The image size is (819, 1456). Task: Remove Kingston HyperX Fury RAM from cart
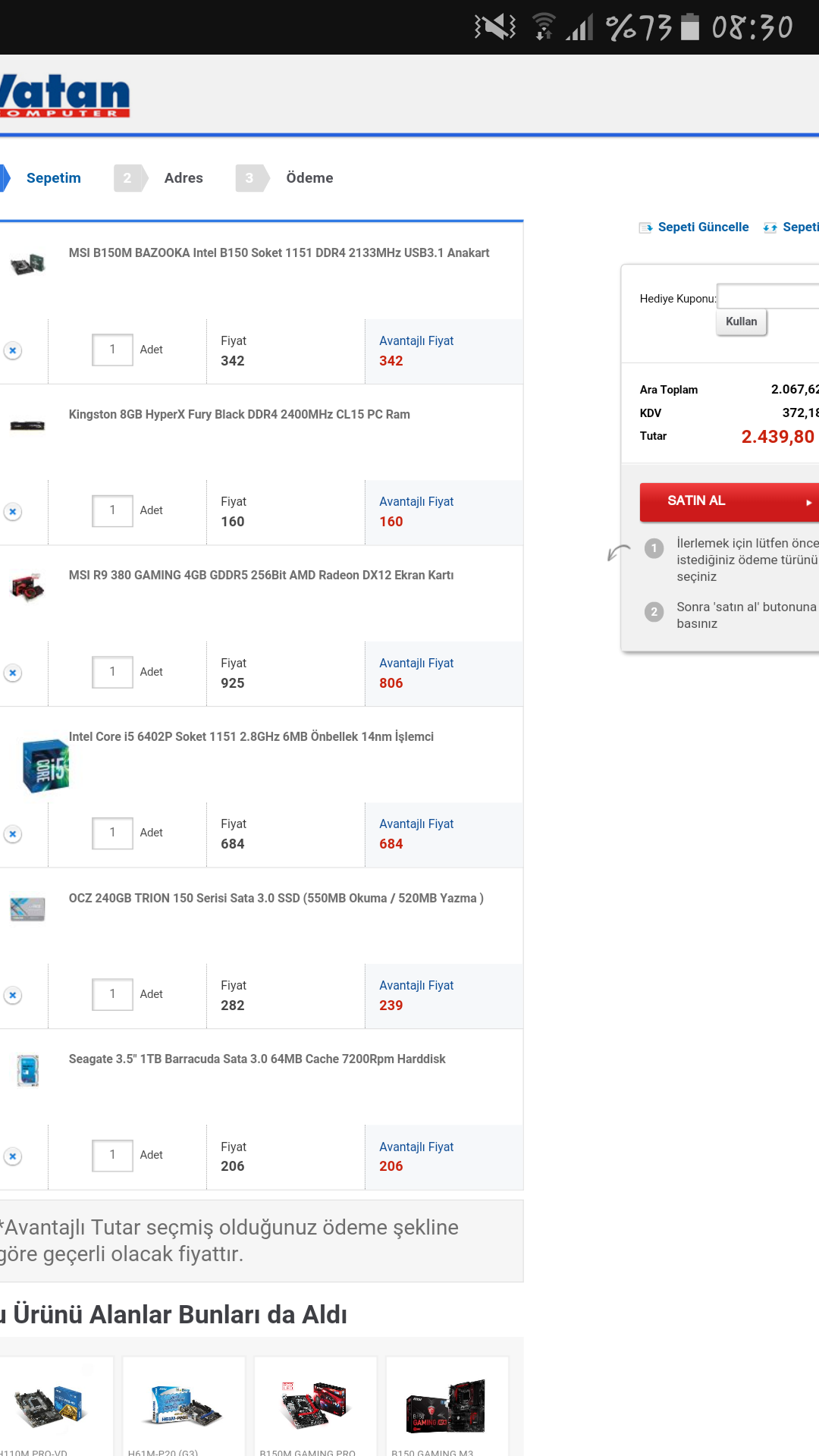pyautogui.click(x=13, y=512)
